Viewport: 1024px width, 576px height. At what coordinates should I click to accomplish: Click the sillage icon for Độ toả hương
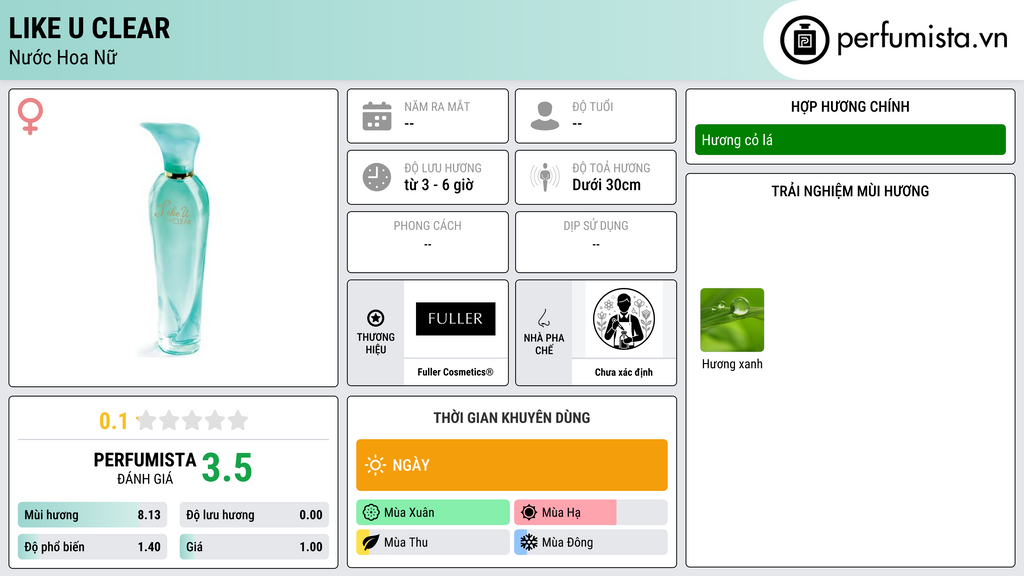point(545,177)
